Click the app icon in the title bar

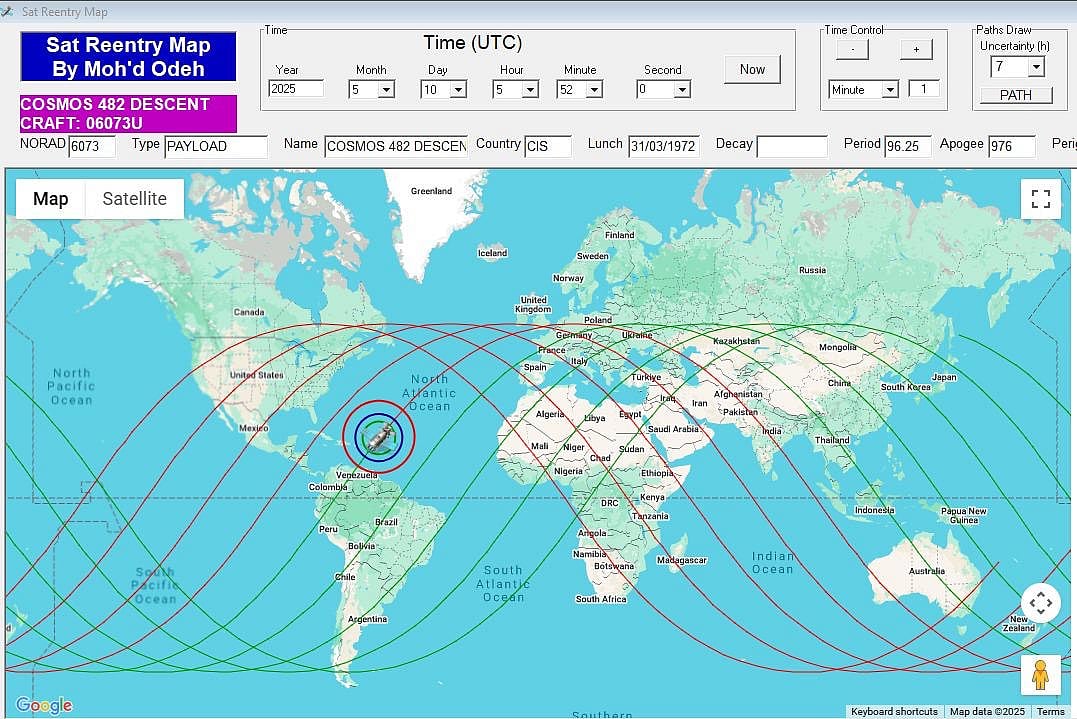pos(8,12)
